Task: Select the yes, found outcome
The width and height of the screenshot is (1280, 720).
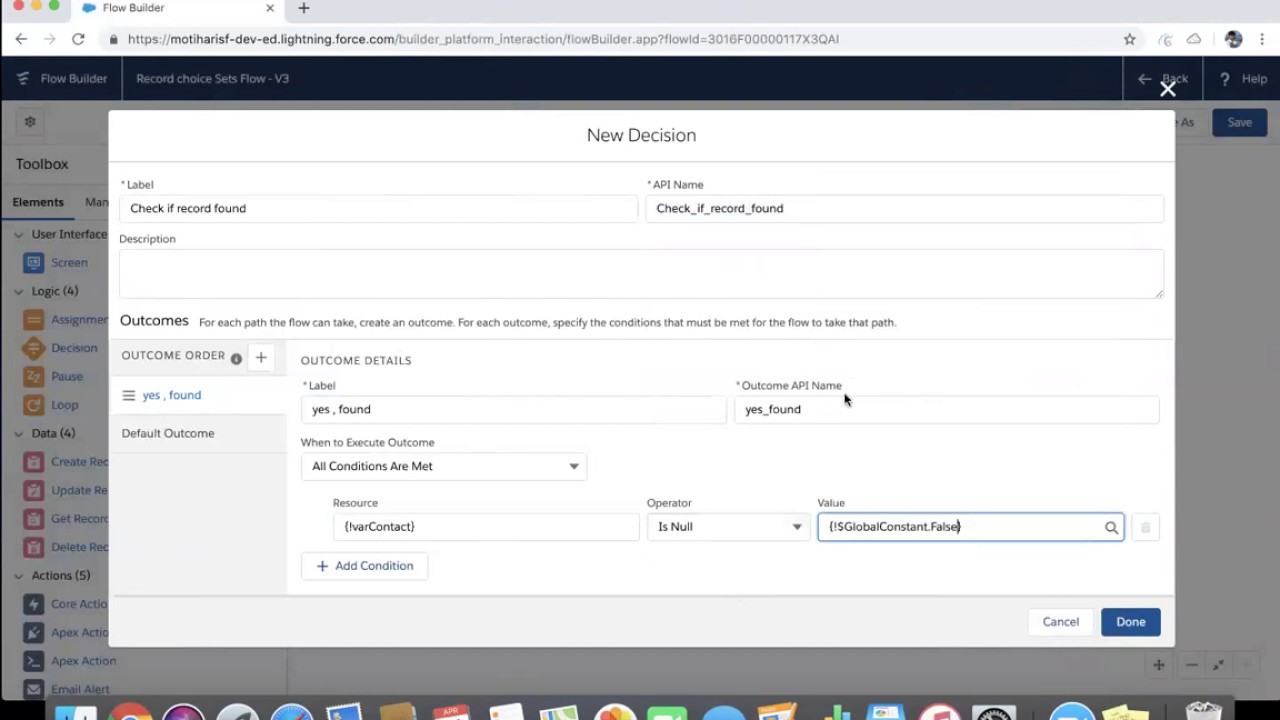Action: click(172, 395)
